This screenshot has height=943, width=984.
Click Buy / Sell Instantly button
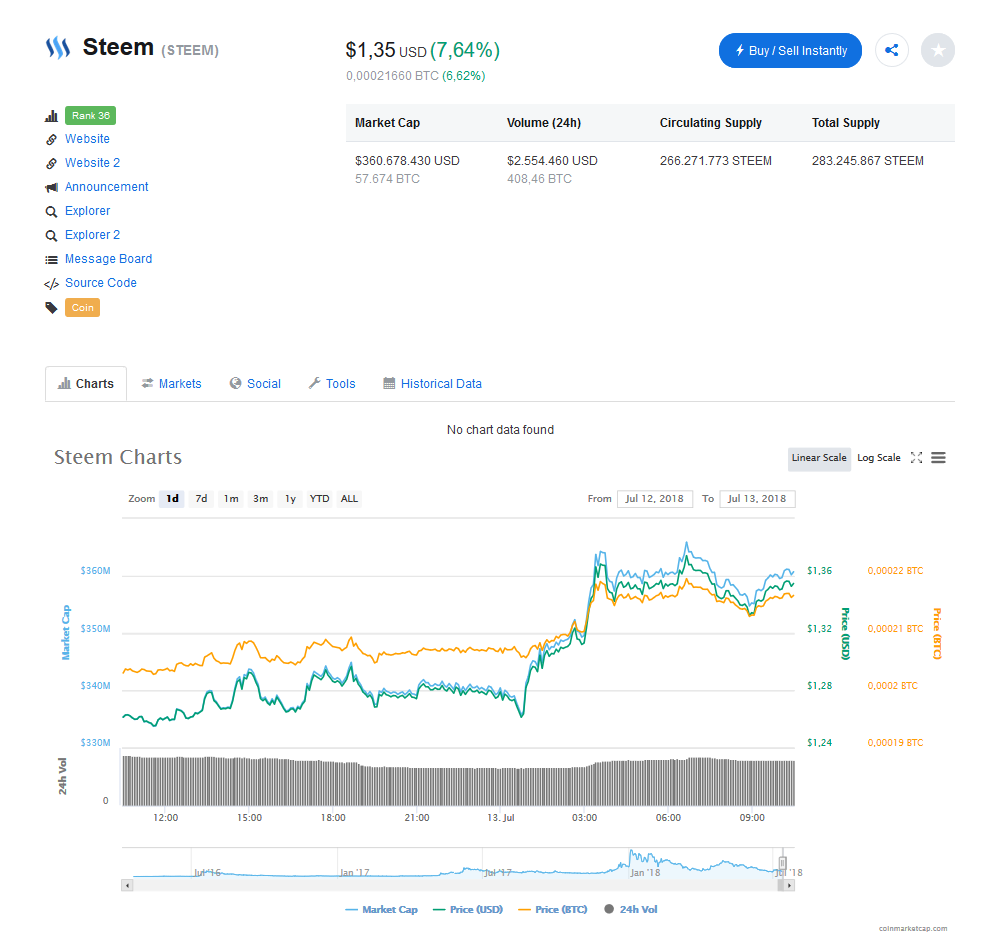pyautogui.click(x=790, y=50)
